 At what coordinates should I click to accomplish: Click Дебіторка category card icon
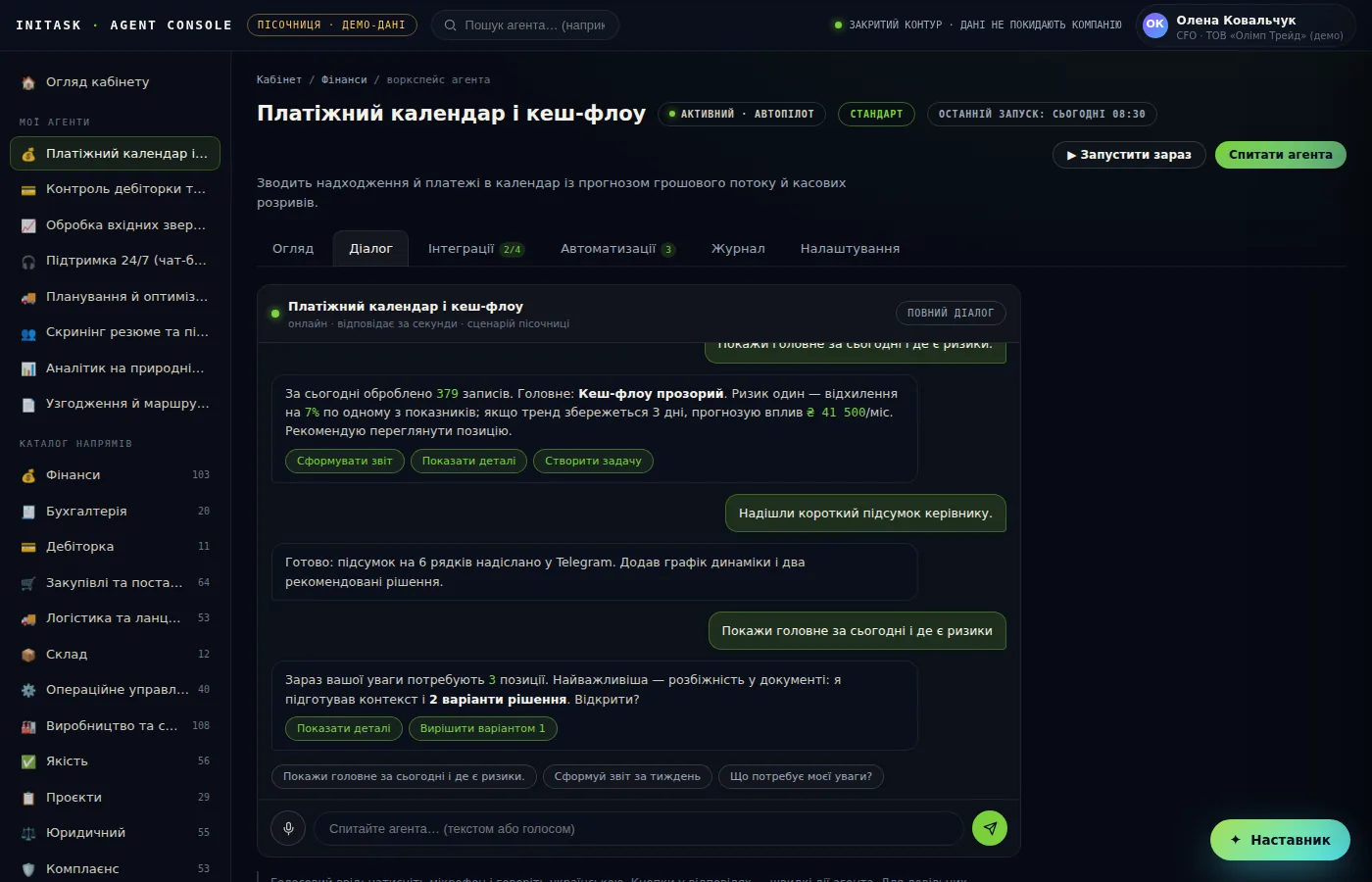[x=28, y=547]
